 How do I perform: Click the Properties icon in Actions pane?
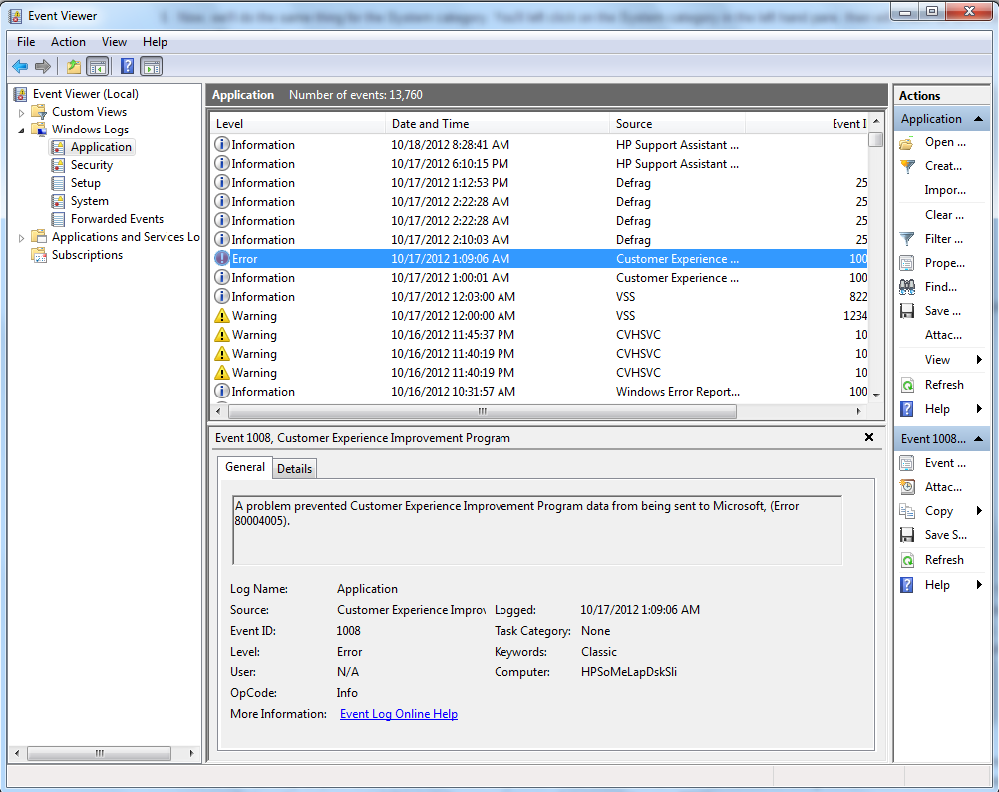tap(907, 263)
